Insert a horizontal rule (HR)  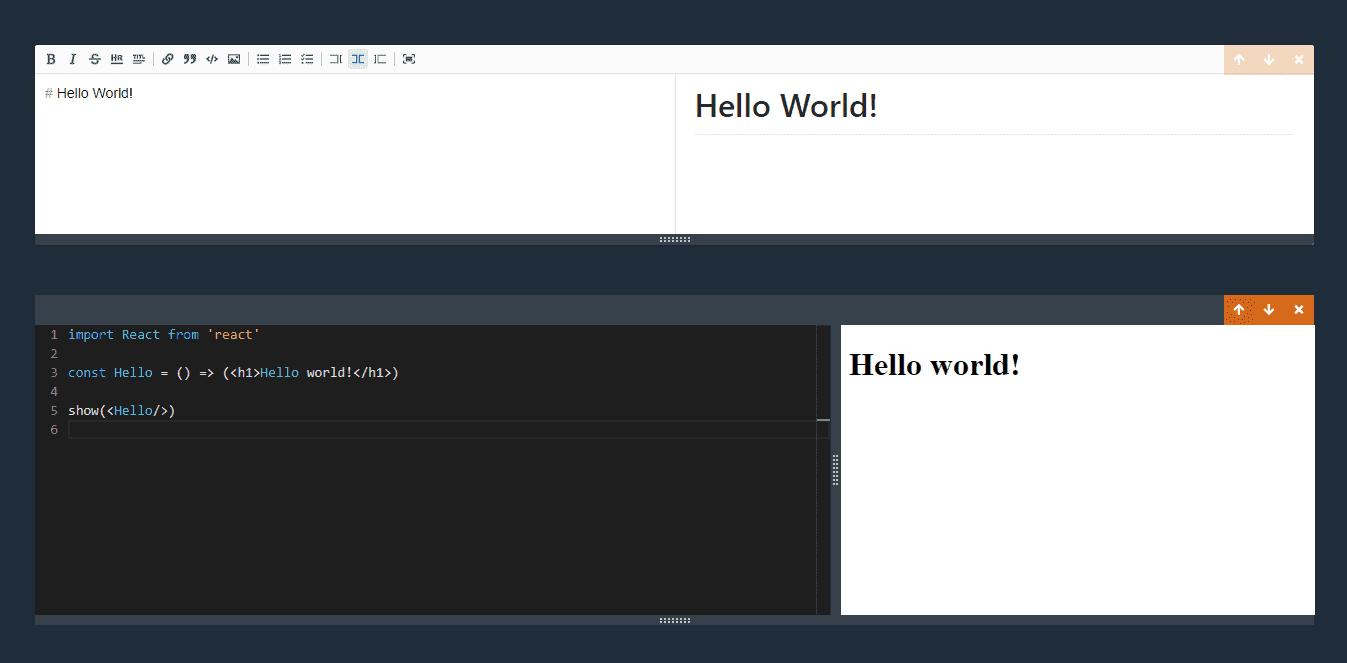click(117, 59)
